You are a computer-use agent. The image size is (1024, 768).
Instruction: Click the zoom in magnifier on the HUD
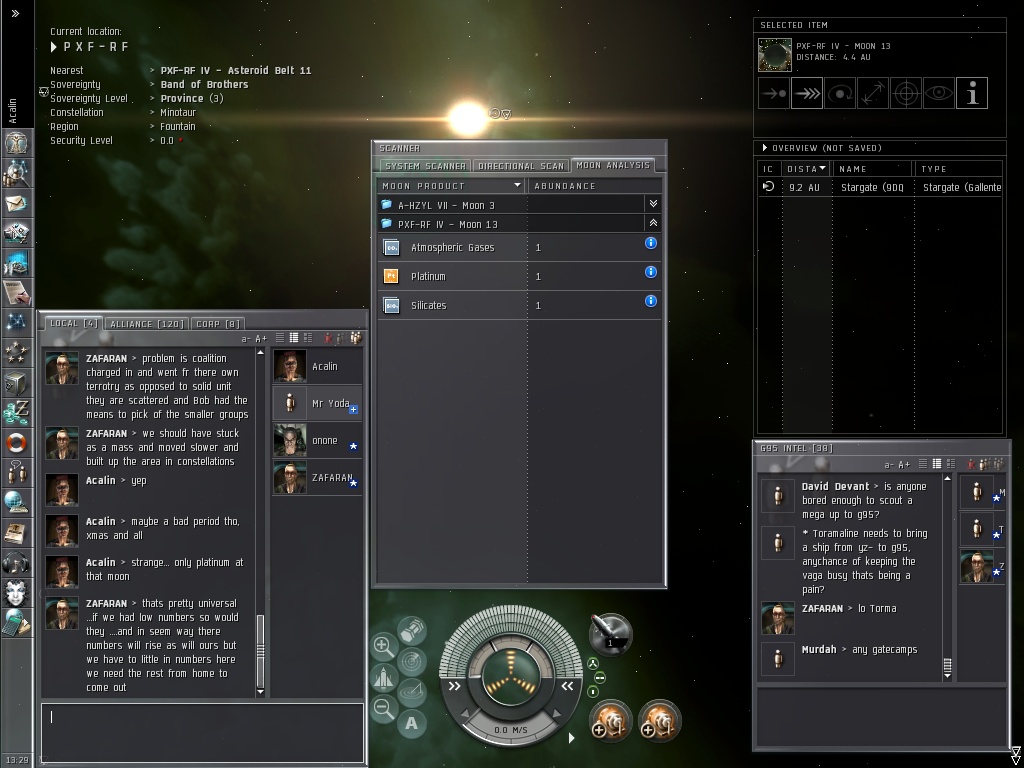(x=383, y=647)
